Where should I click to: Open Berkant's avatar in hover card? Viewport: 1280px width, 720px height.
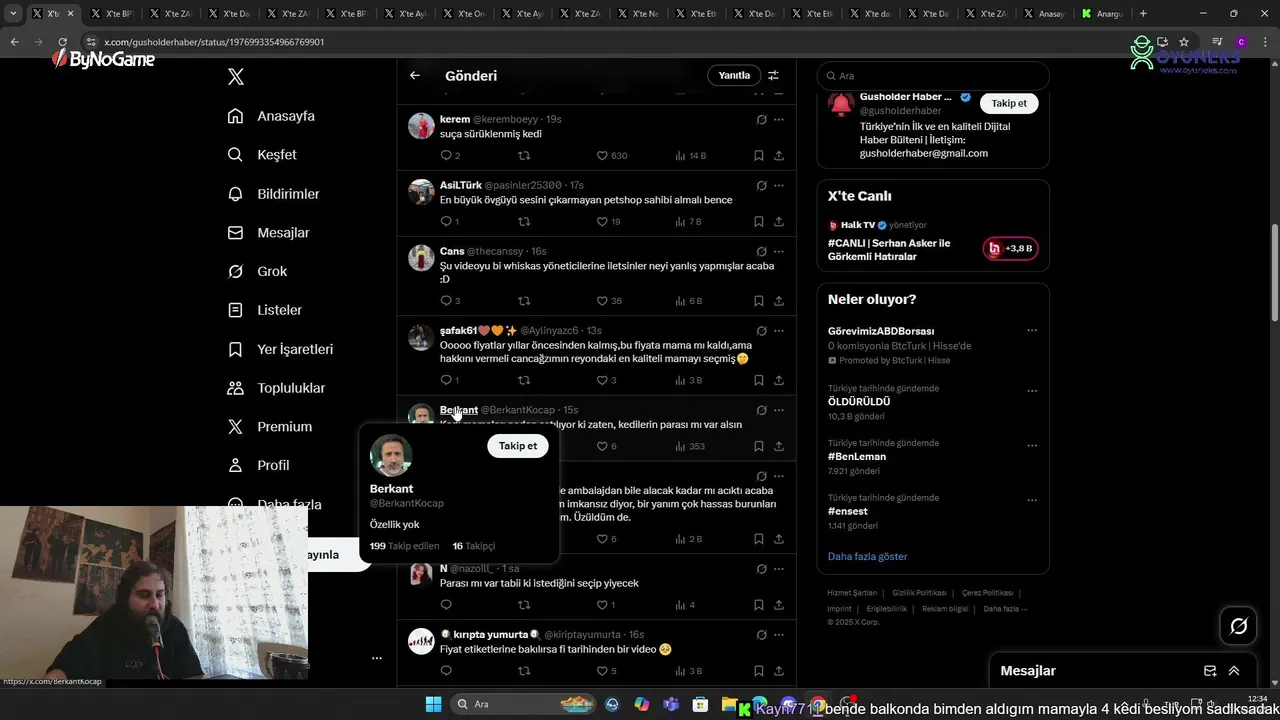391,456
